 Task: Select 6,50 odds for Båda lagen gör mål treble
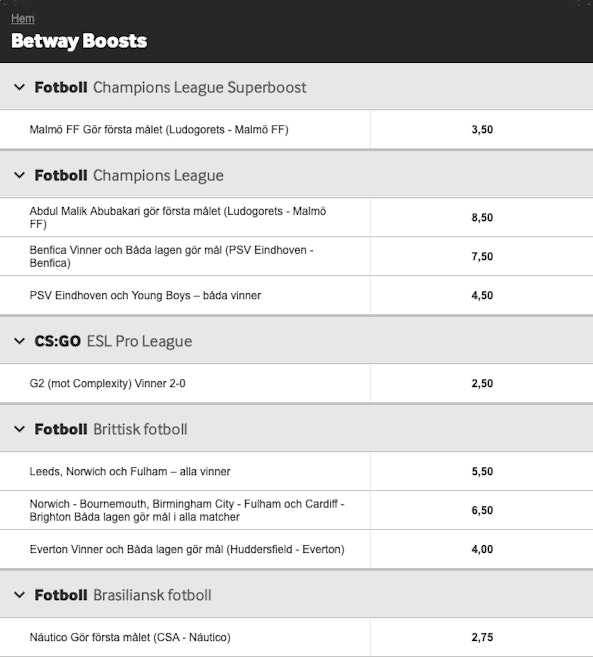(x=482, y=510)
